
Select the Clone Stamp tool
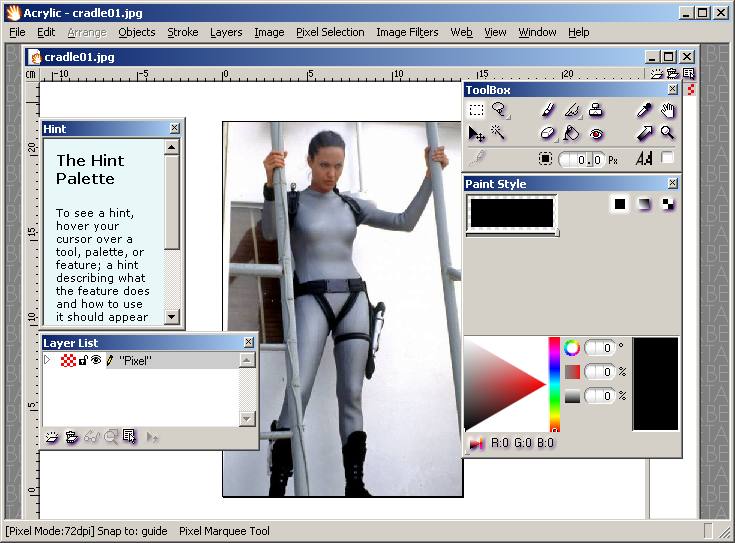(x=596, y=110)
